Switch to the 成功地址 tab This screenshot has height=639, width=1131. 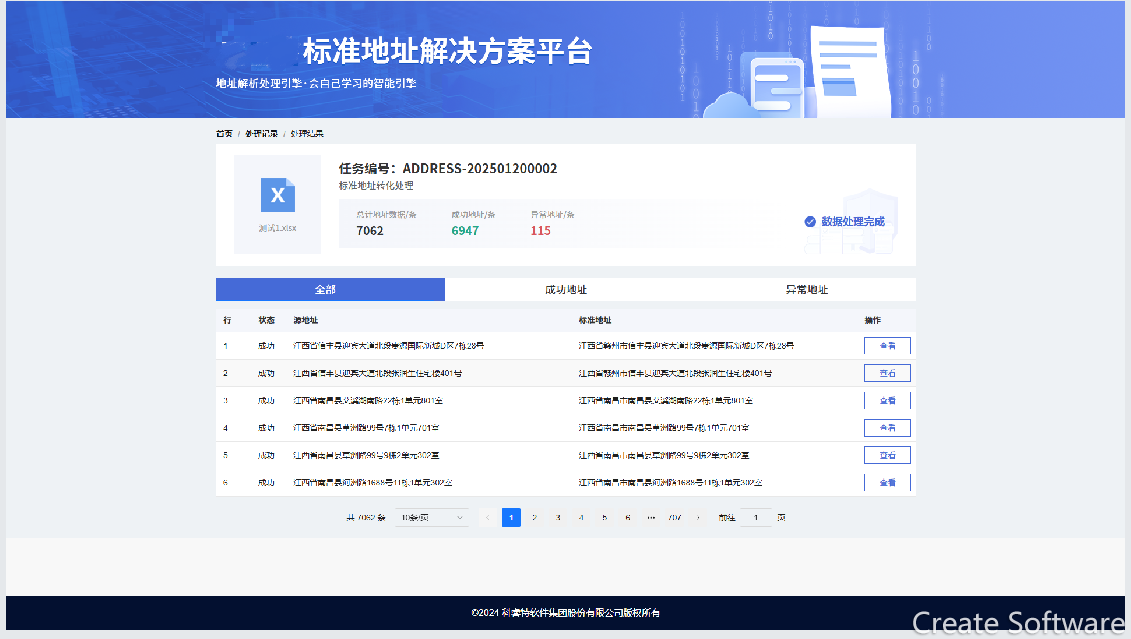[565, 289]
